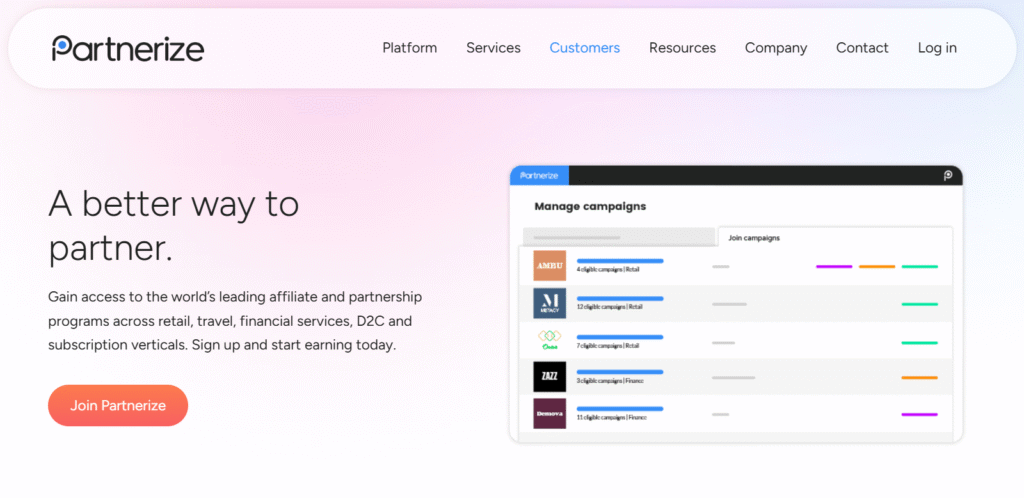The image size is (1024, 498).
Task: Click the orange status bar in ZAZZ row
Action: click(x=919, y=378)
